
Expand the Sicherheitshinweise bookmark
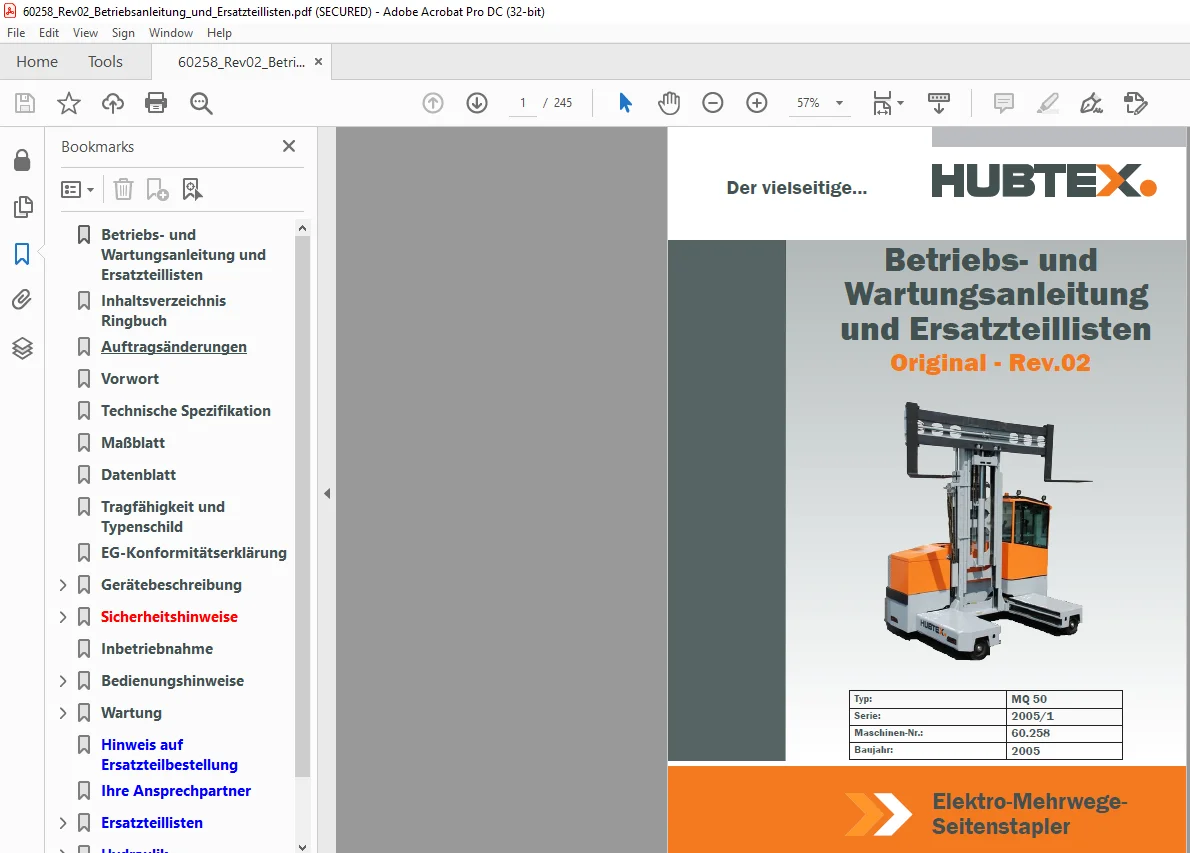point(63,617)
